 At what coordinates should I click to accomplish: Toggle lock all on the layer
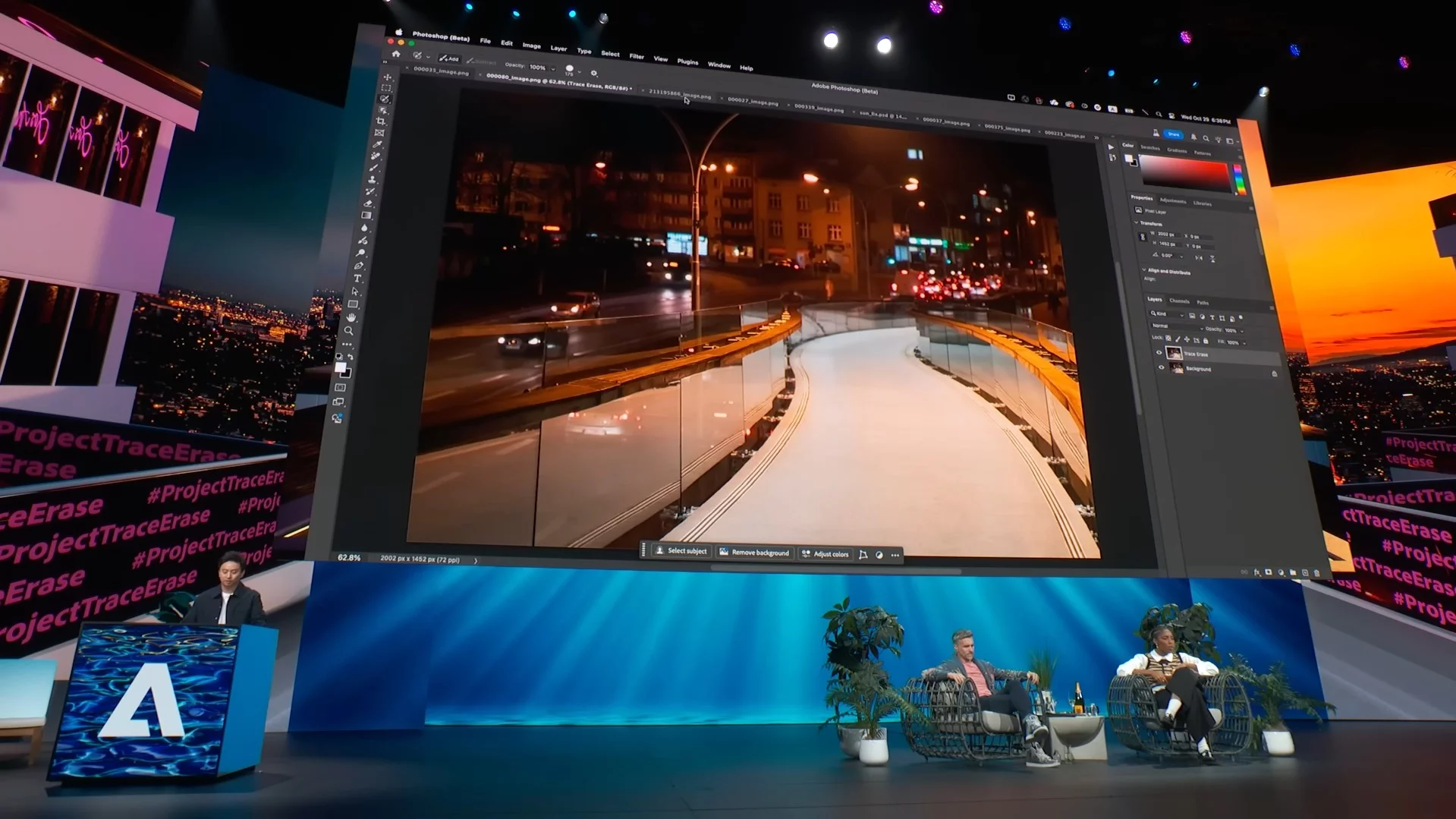pos(1206,342)
